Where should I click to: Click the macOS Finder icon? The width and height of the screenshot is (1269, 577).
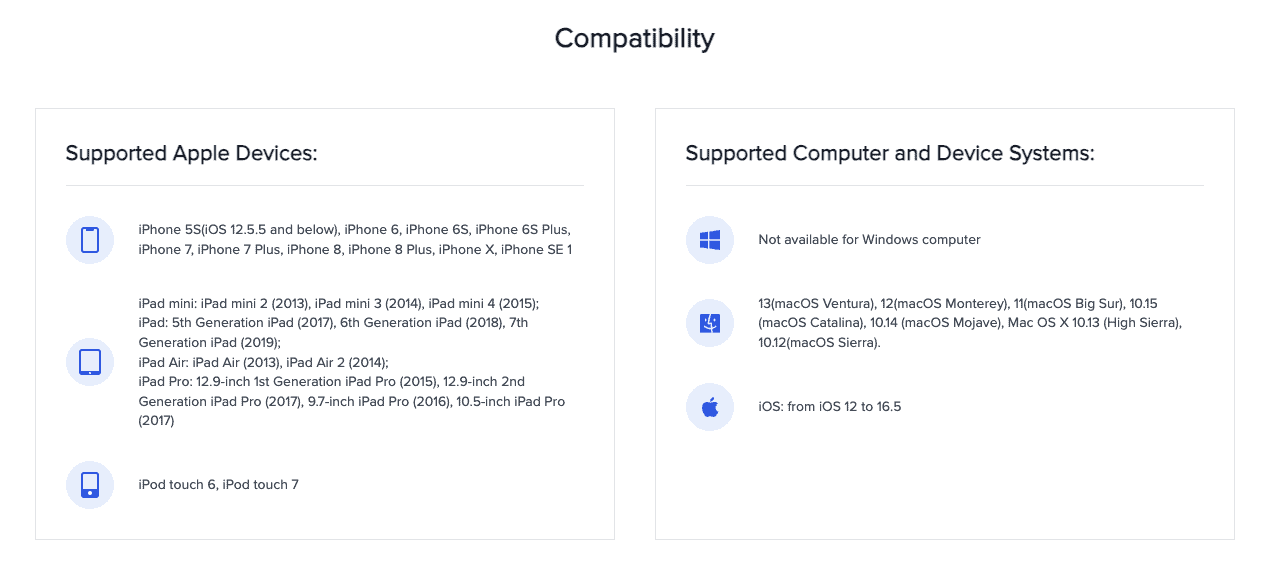(x=710, y=323)
